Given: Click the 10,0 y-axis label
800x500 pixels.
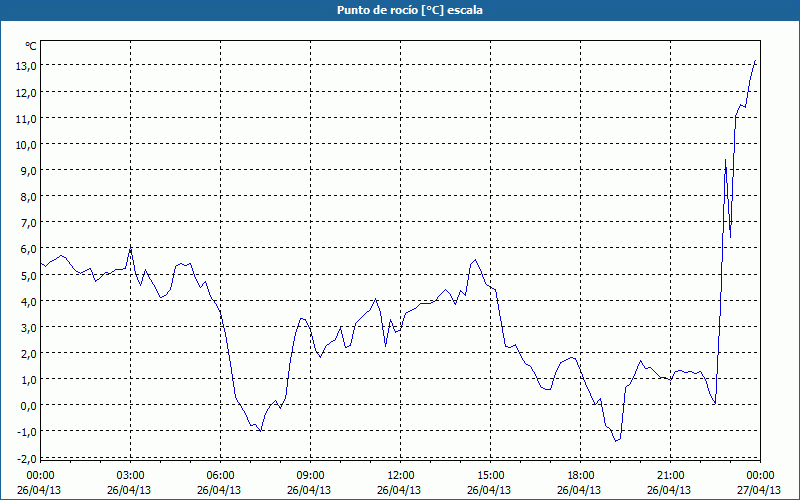Looking at the screenshot, I should [26, 145].
